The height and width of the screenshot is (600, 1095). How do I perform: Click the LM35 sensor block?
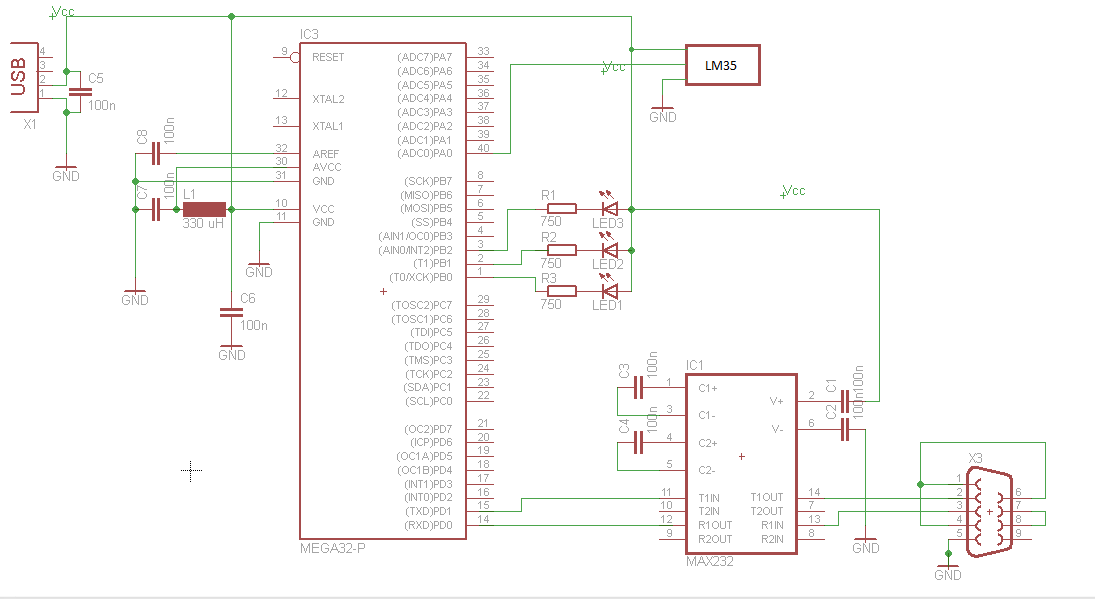point(723,65)
